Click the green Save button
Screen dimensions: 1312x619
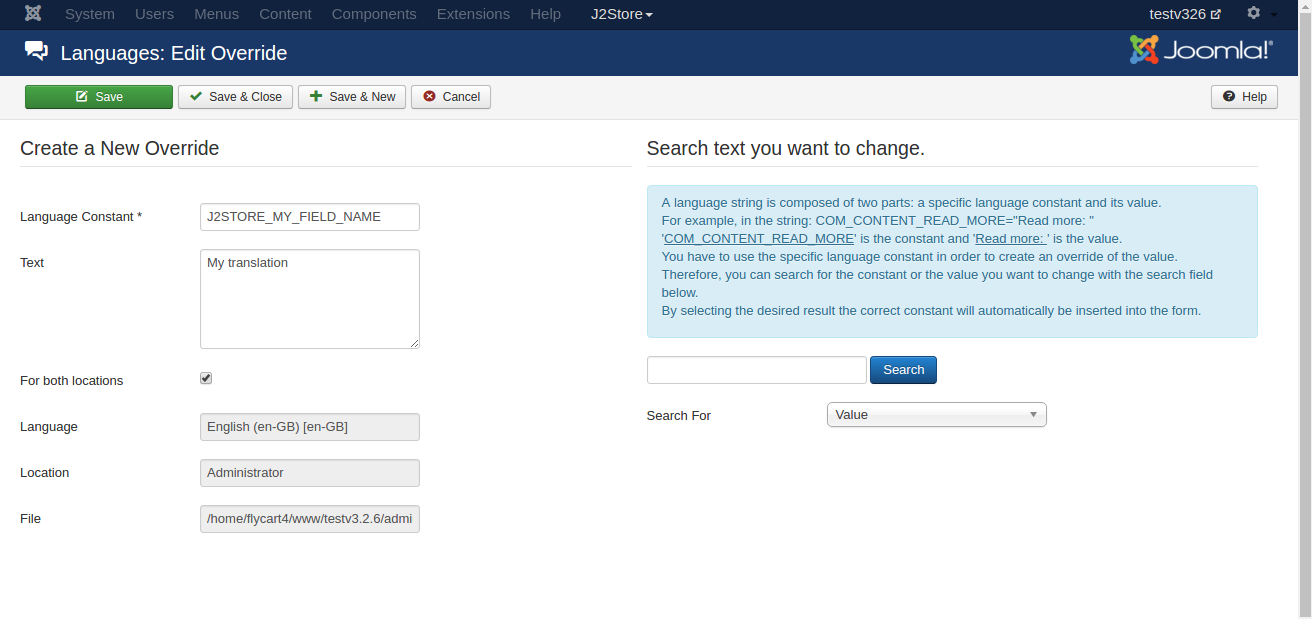(x=99, y=97)
